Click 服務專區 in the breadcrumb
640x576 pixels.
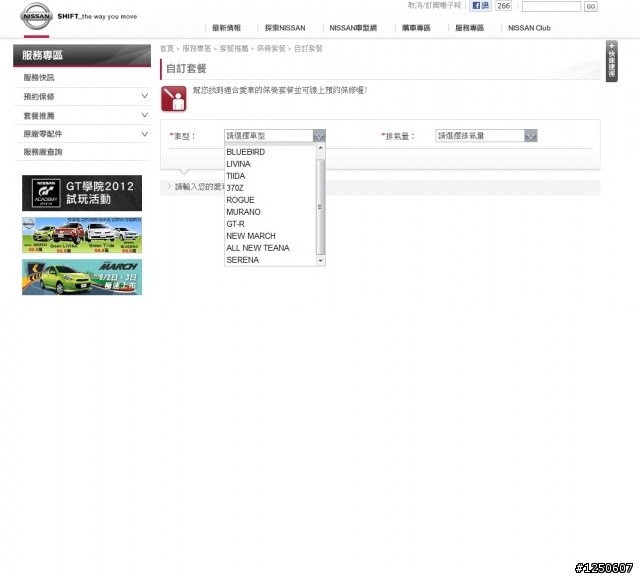coord(196,49)
